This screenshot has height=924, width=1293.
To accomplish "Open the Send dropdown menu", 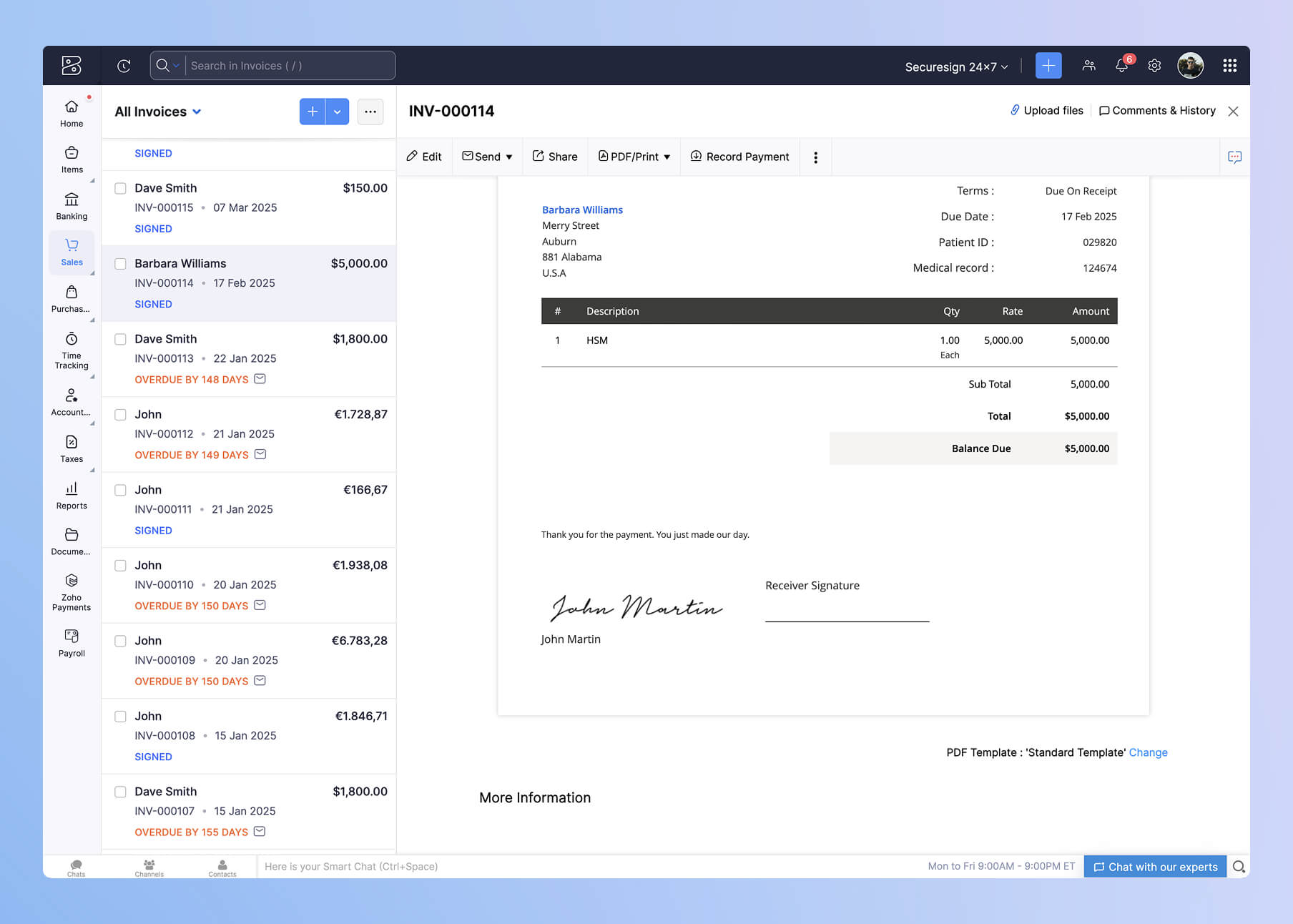I will (x=488, y=157).
